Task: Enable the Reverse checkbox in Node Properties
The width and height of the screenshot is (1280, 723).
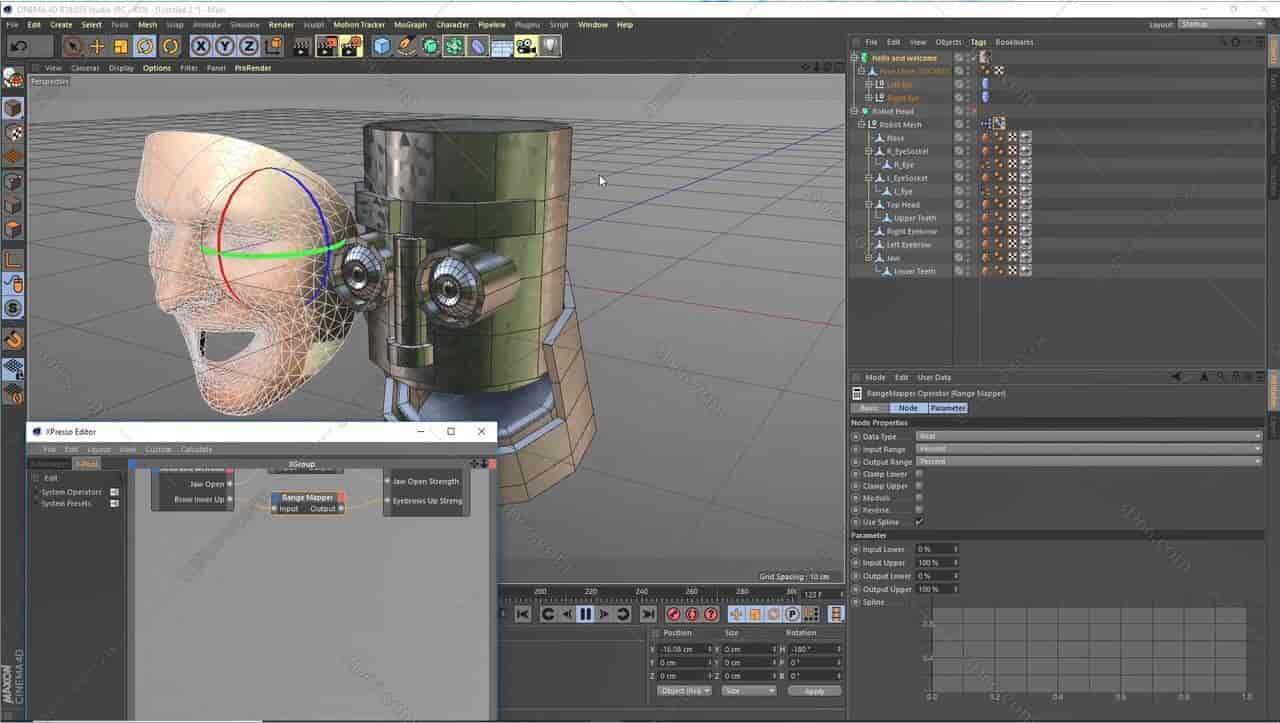Action: click(x=919, y=509)
